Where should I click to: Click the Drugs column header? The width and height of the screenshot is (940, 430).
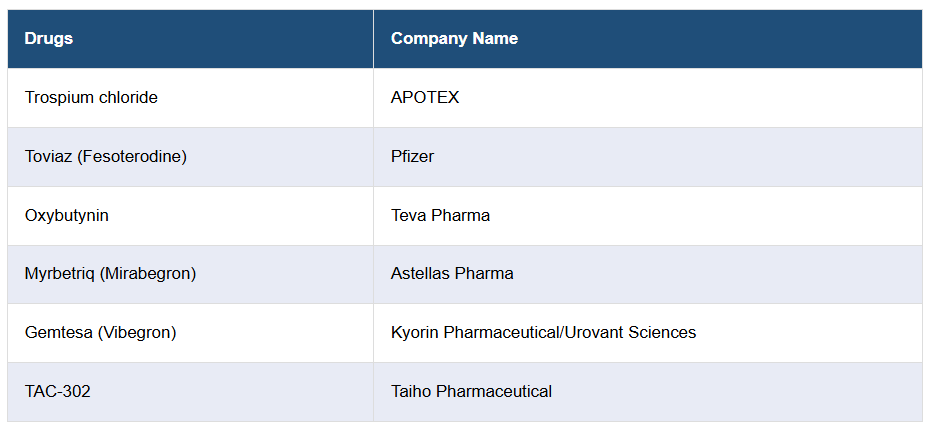[49, 39]
